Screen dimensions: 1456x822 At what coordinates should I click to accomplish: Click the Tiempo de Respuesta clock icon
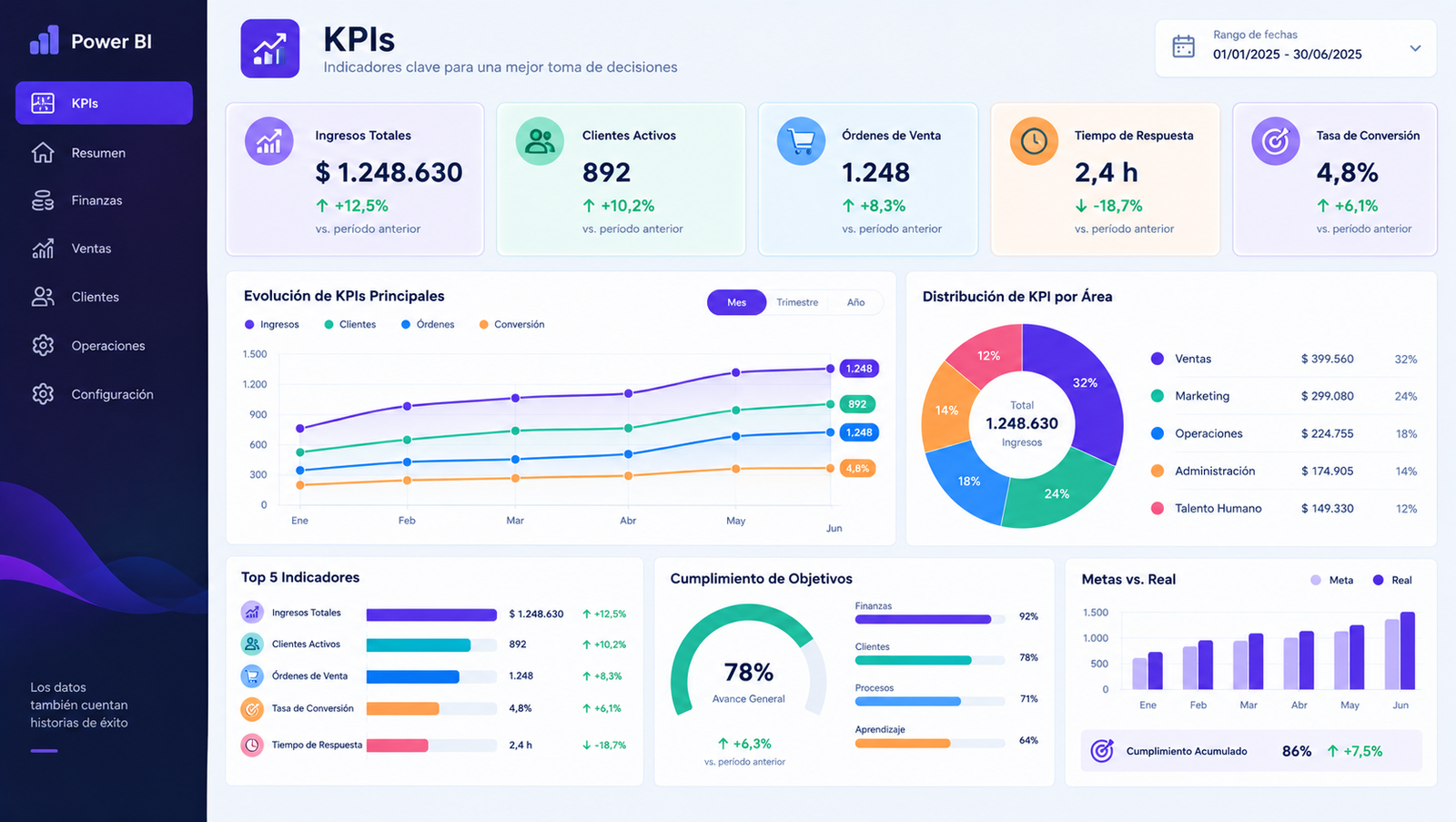pos(1034,141)
